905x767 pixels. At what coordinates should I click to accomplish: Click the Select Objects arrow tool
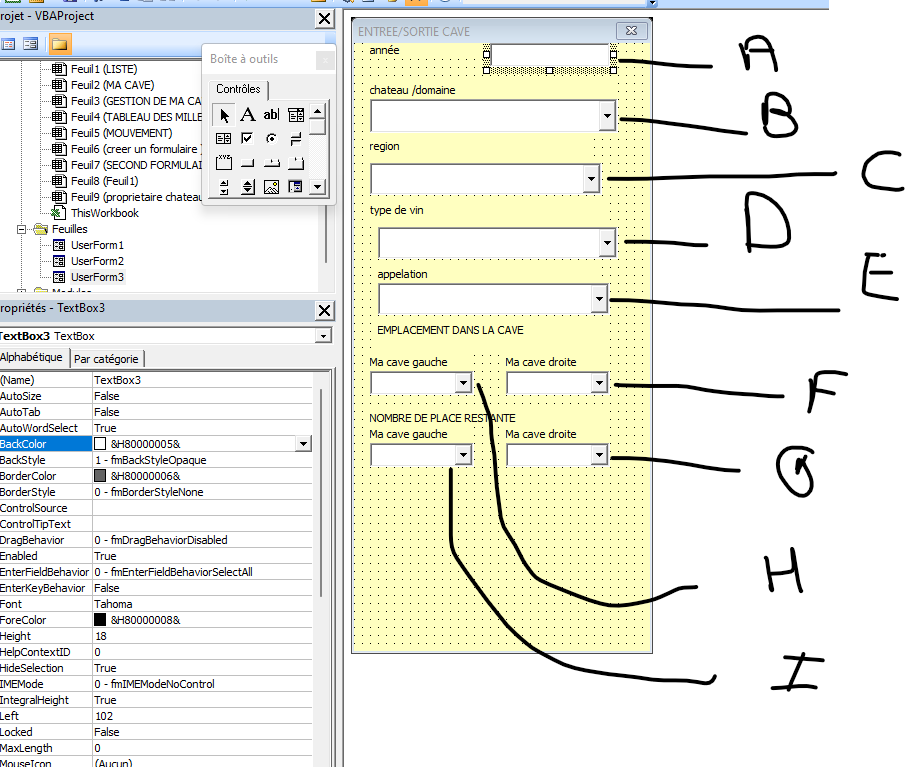[x=224, y=115]
